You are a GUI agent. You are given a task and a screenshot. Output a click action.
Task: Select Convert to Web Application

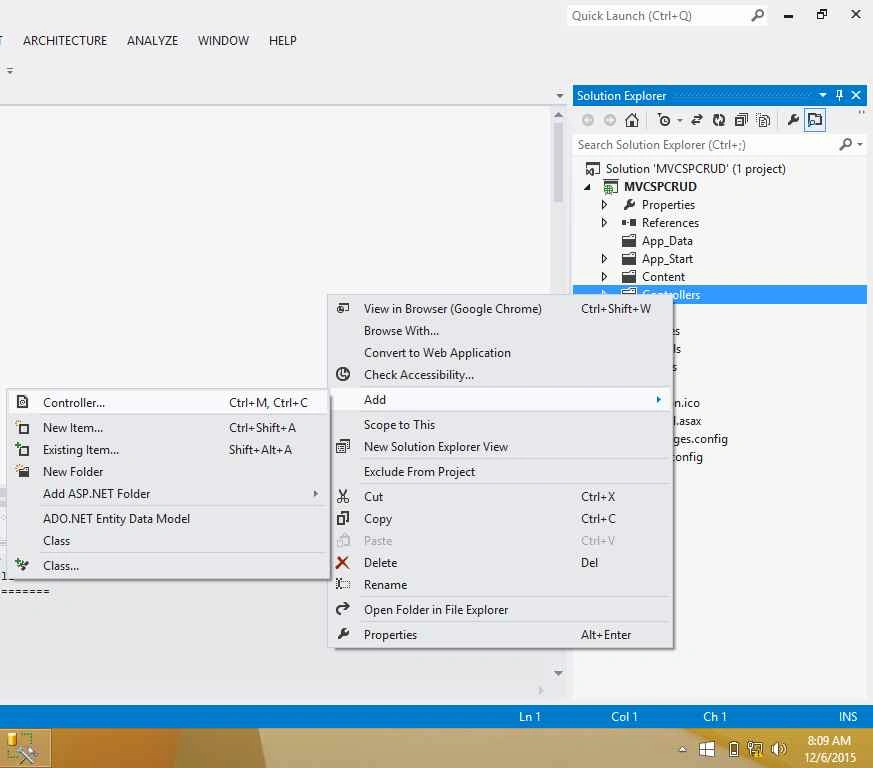tap(501, 353)
